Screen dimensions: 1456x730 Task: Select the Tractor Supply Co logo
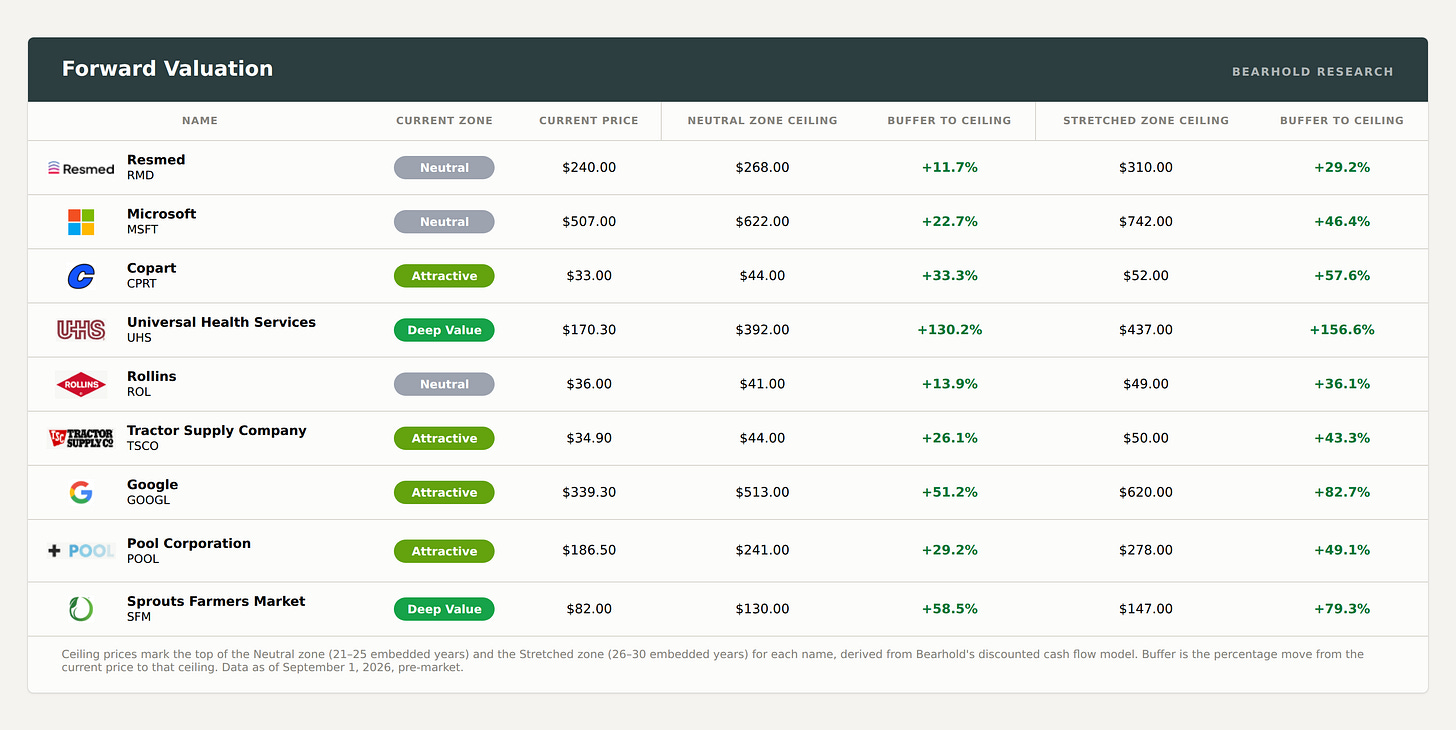click(81, 438)
